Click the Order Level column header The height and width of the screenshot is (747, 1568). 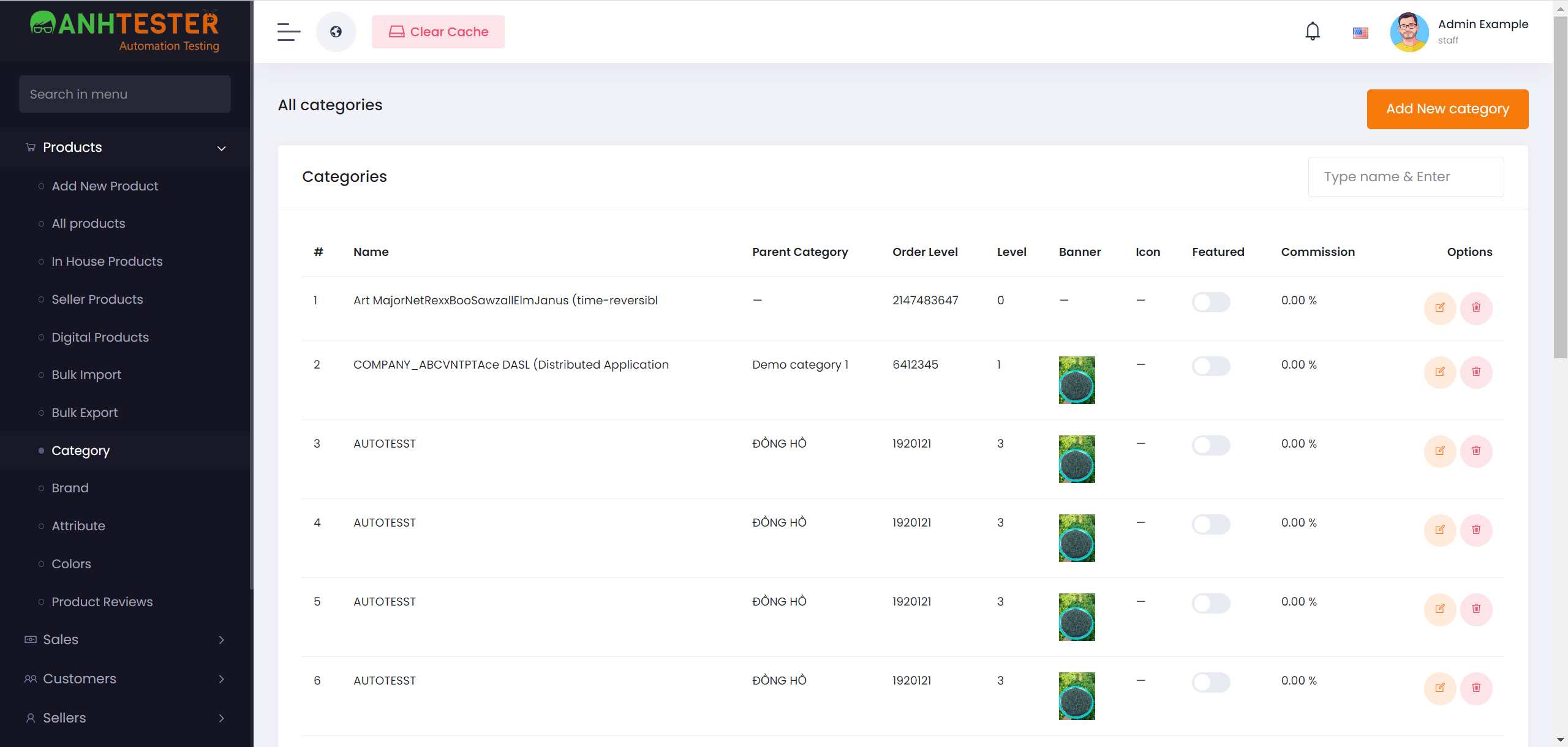point(925,252)
